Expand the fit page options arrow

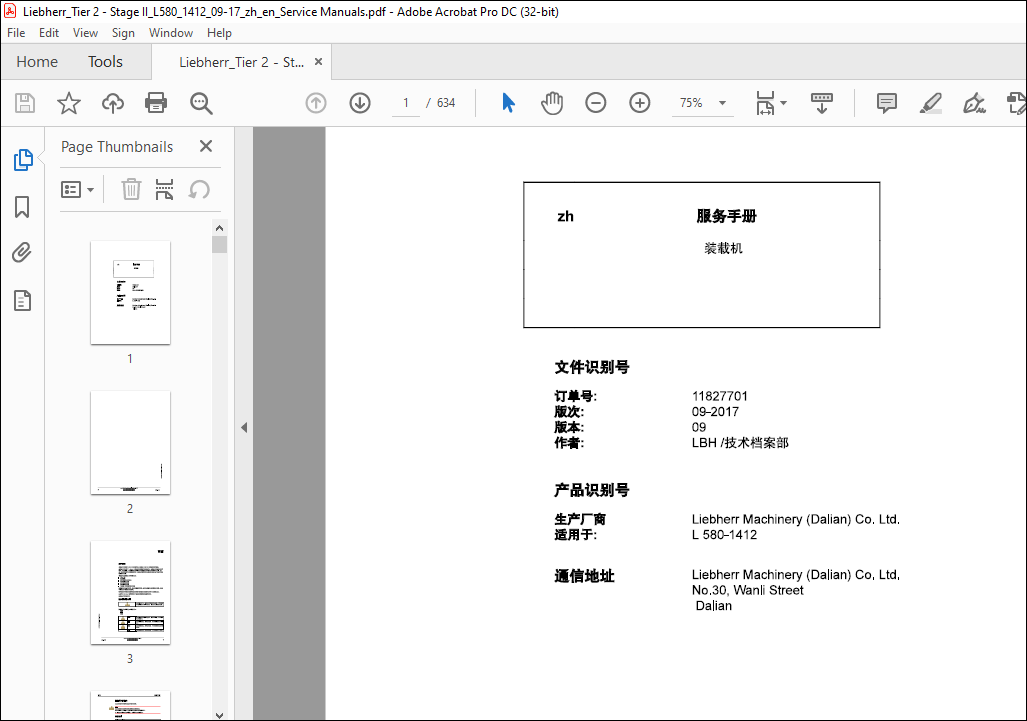tap(783, 103)
